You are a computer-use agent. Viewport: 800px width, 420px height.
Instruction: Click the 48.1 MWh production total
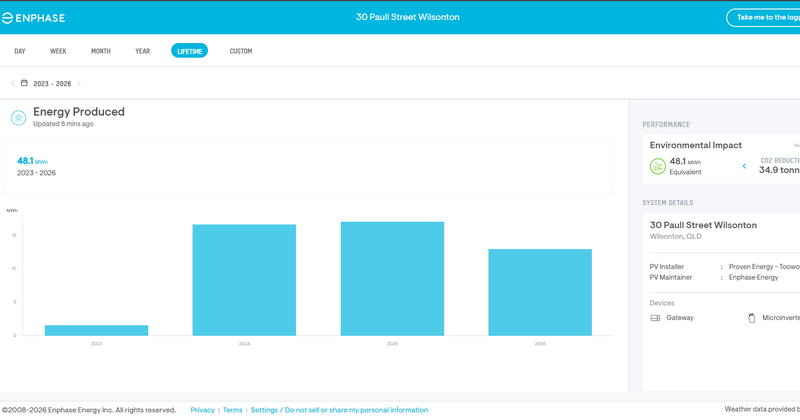32,161
